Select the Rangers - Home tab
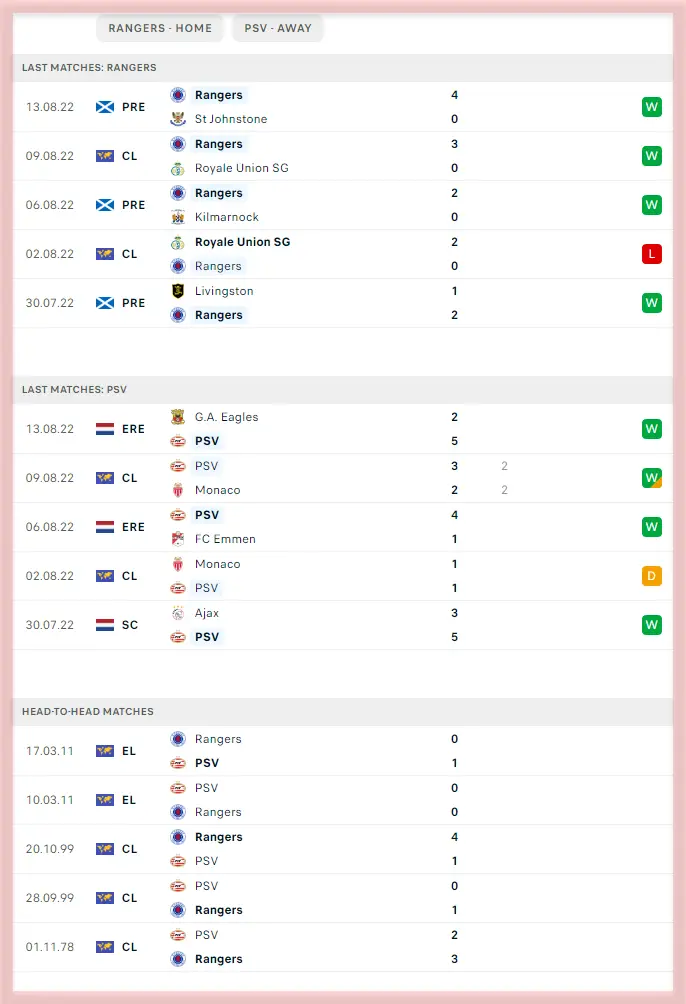The width and height of the screenshot is (686, 1004). (160, 28)
